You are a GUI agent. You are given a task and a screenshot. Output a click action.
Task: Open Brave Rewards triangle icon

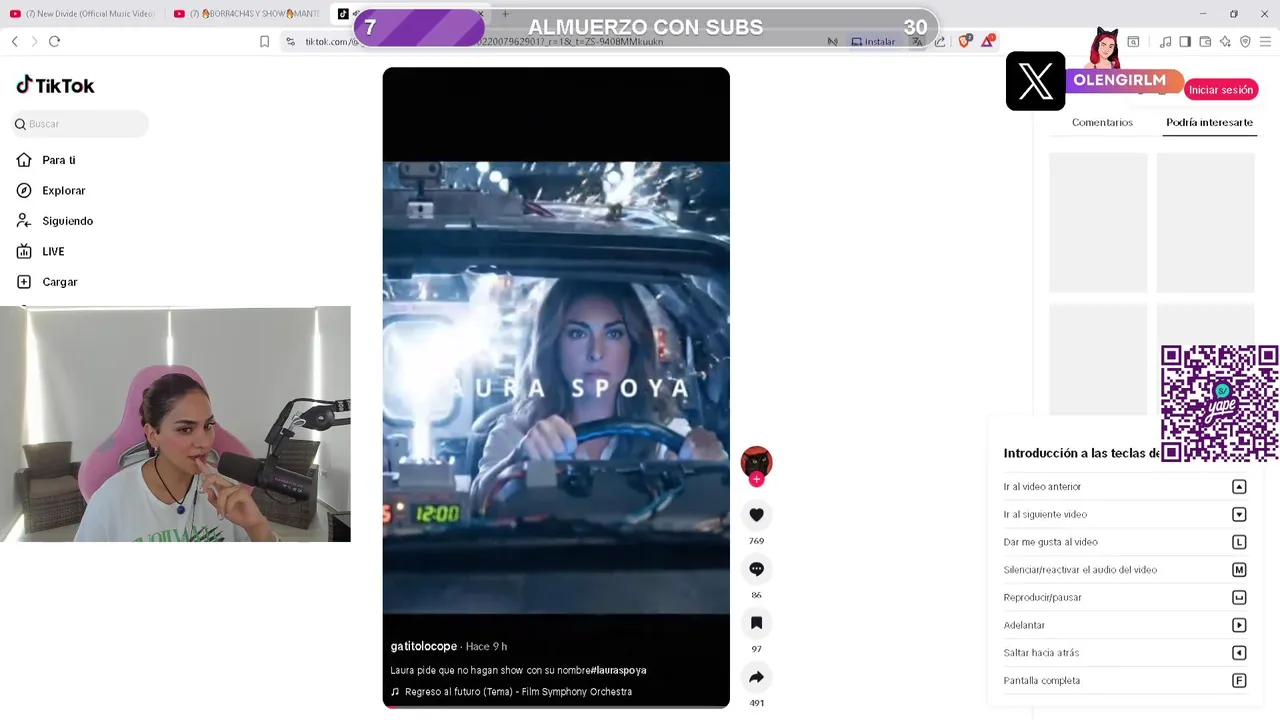coord(988,41)
